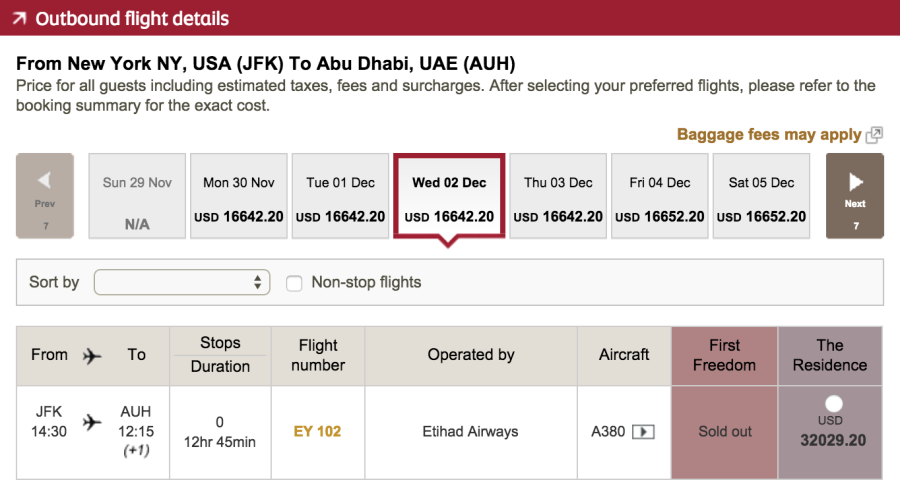Choose Thu 03 Dec date tab
The height and width of the screenshot is (480, 900).
558,196
